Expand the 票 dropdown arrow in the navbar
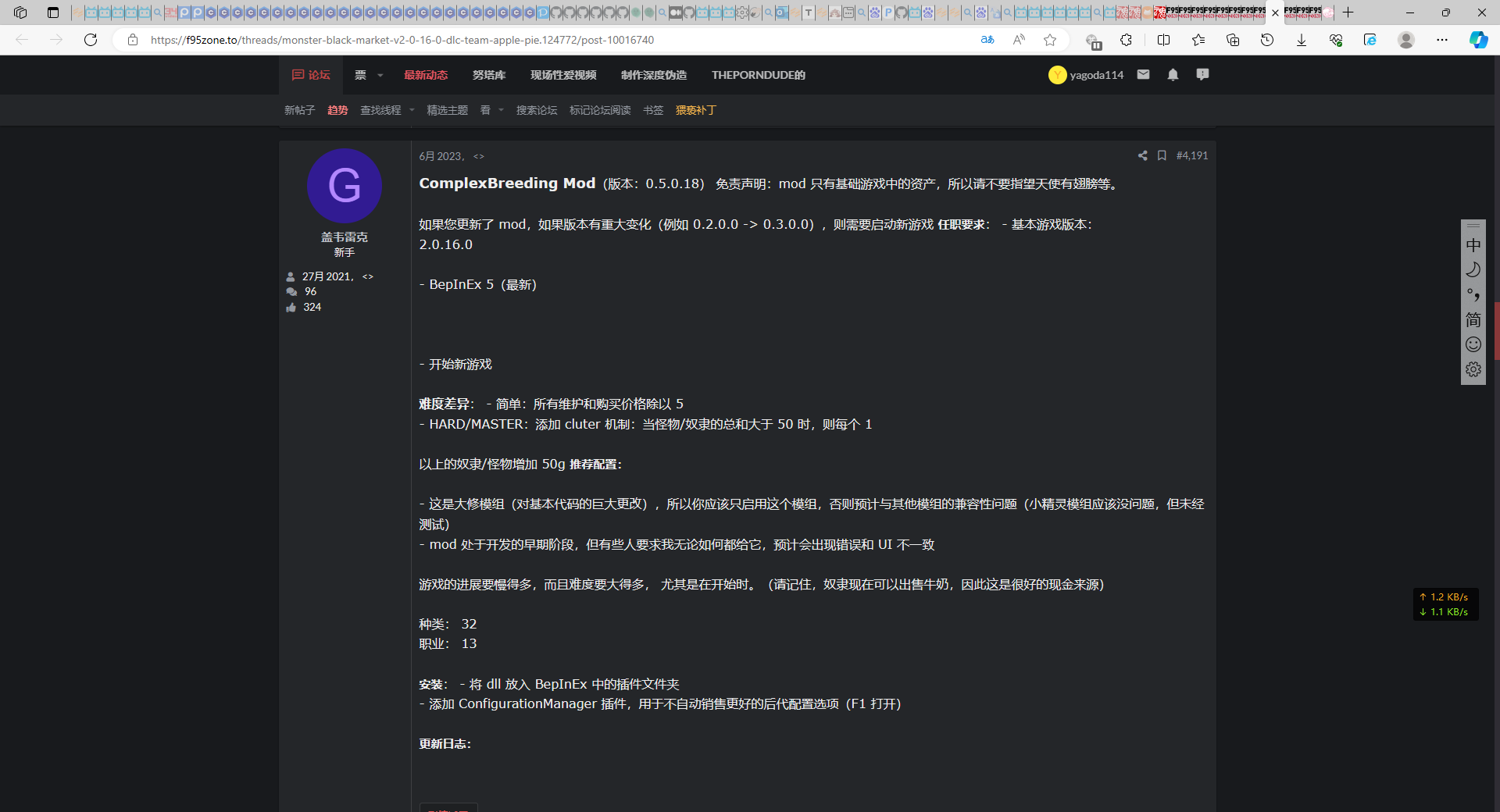Viewport: 1500px width, 812px height. click(x=380, y=76)
